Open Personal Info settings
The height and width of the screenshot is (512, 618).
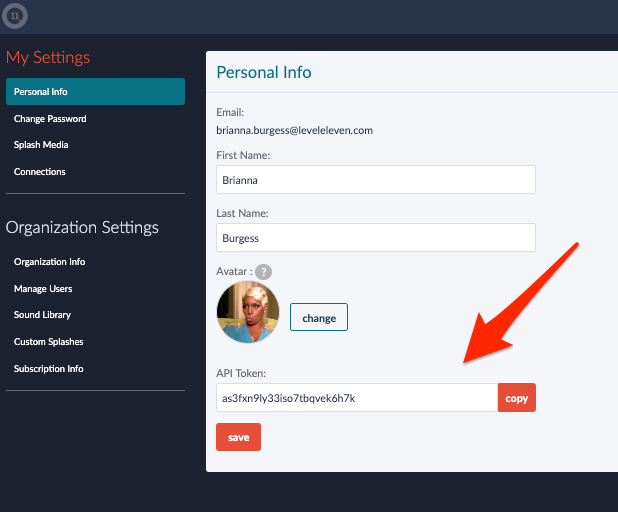coord(95,92)
